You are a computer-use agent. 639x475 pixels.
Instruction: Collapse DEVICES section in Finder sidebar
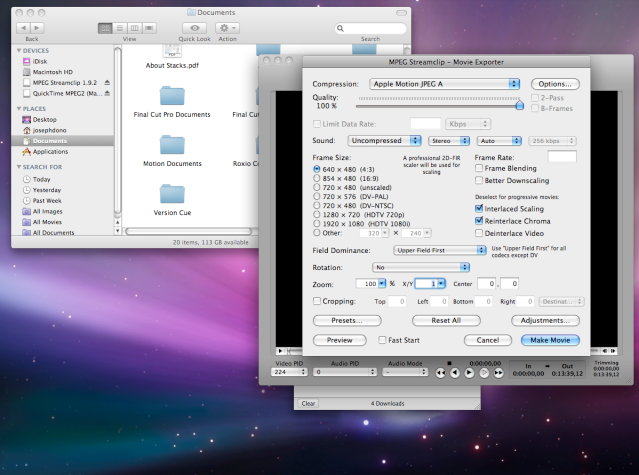19,51
